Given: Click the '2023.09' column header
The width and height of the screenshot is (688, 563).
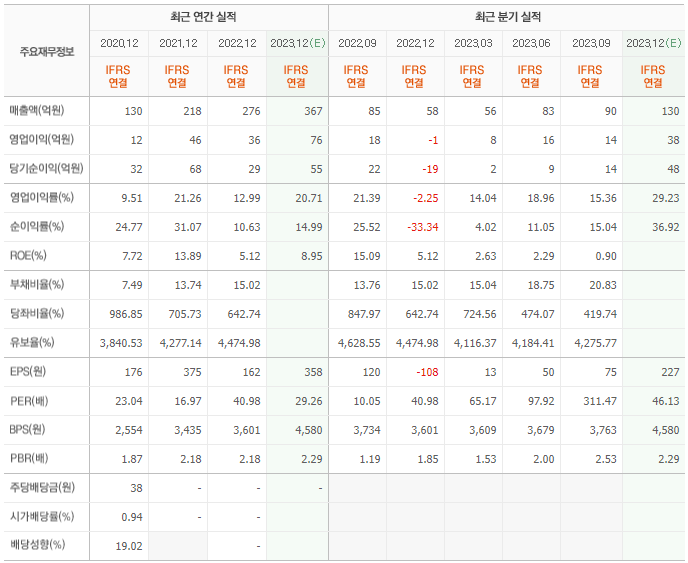Looking at the screenshot, I should tap(591, 43).
